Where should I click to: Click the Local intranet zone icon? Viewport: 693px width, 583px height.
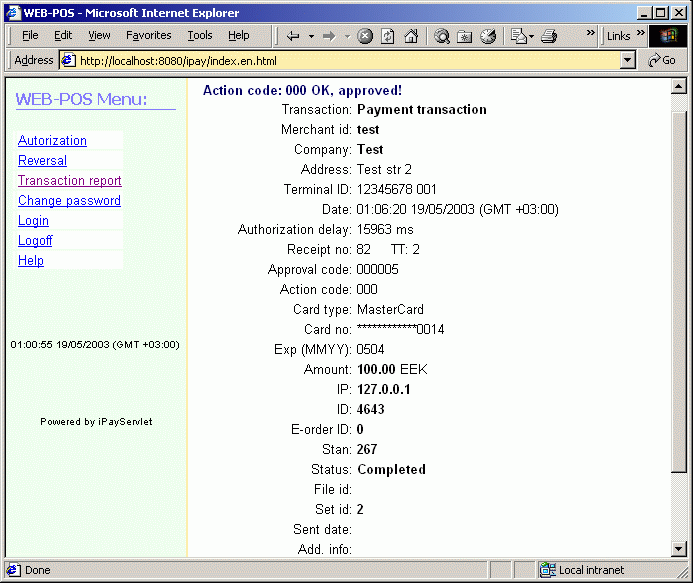click(x=548, y=570)
